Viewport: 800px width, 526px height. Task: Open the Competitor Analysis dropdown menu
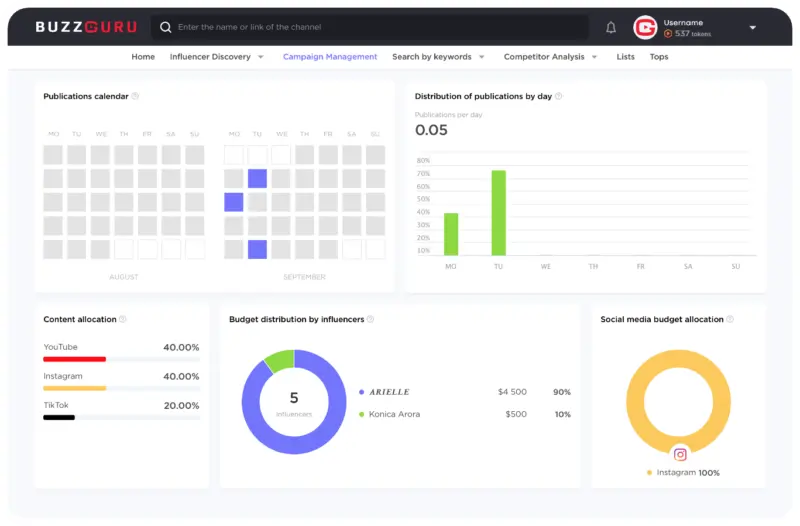click(x=595, y=57)
